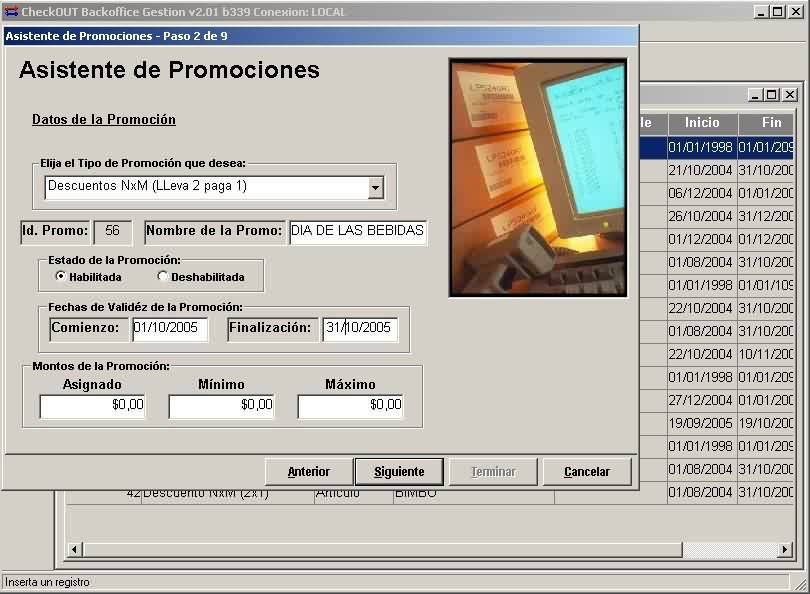Select the 10/11/200 Fin cell
The image size is (810, 594).
766,354
